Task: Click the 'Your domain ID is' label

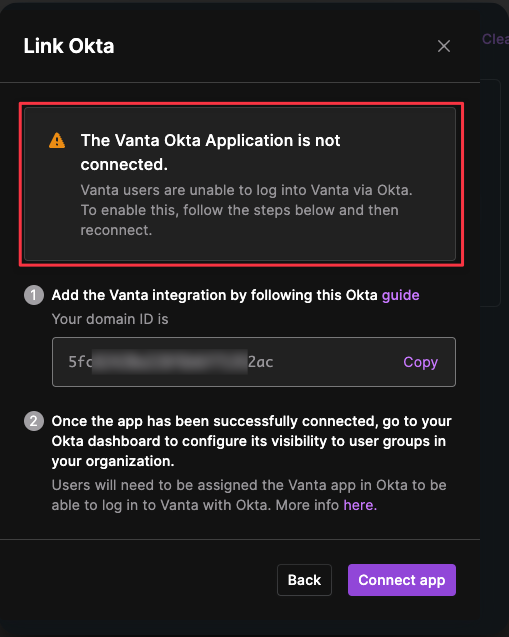Action: 110,319
